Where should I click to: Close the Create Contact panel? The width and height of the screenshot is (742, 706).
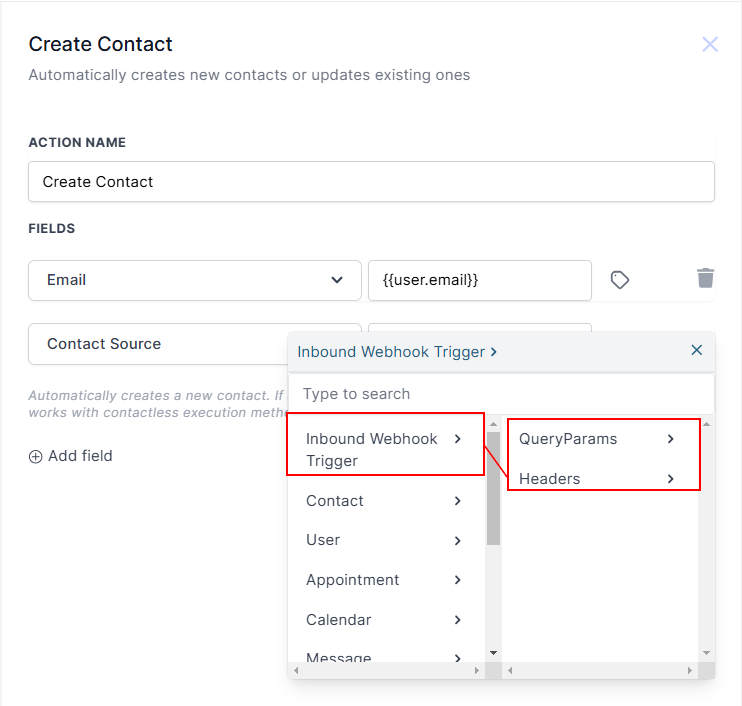pos(710,44)
